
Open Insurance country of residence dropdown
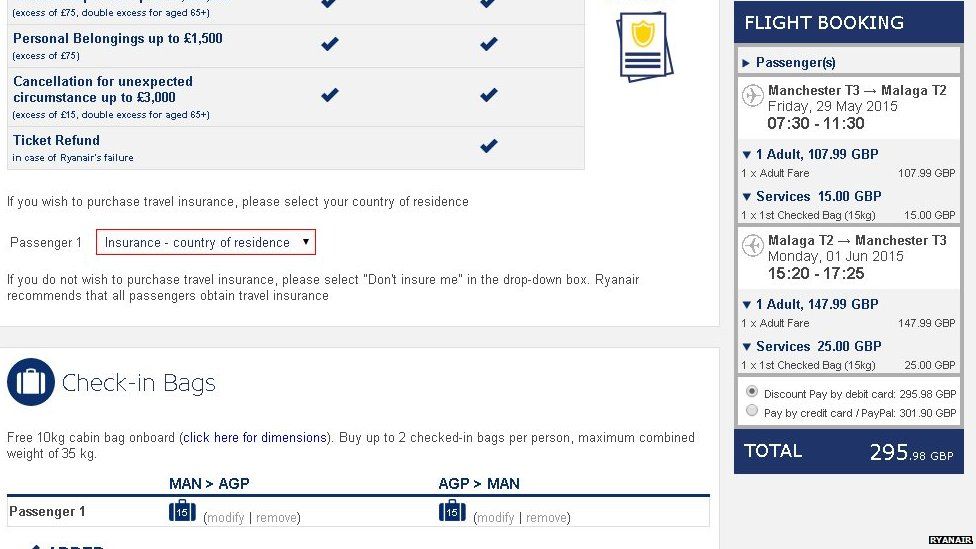[206, 242]
